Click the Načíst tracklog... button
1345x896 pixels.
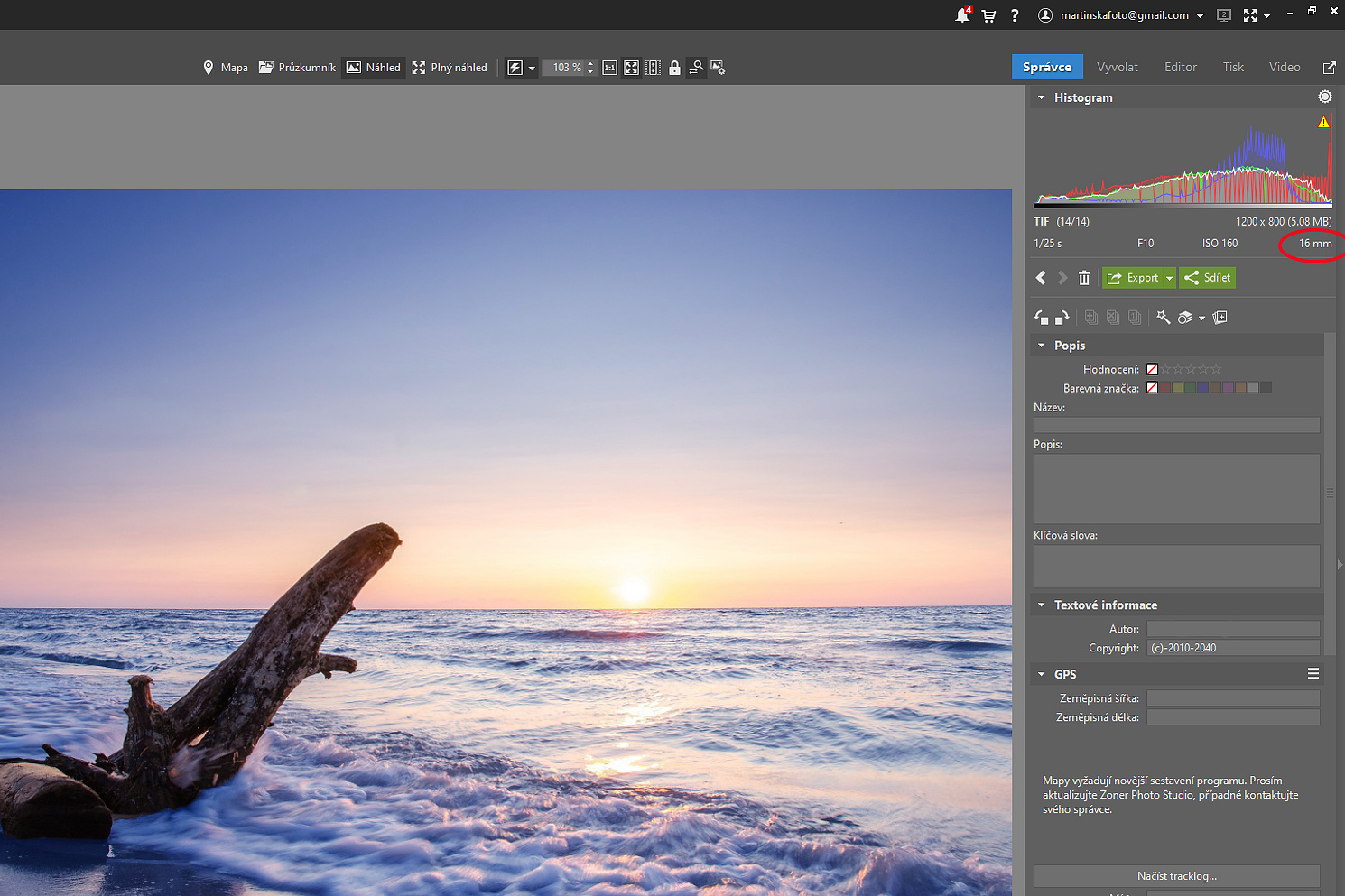click(1177, 876)
